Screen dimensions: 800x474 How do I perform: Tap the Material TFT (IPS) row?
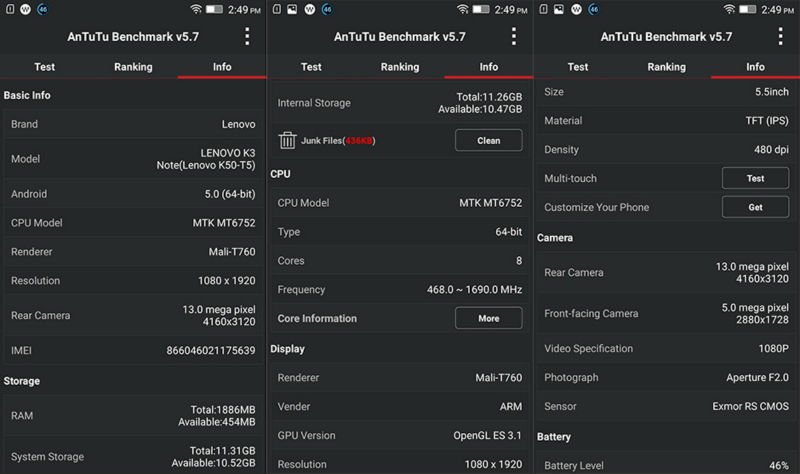pyautogui.click(x=667, y=120)
